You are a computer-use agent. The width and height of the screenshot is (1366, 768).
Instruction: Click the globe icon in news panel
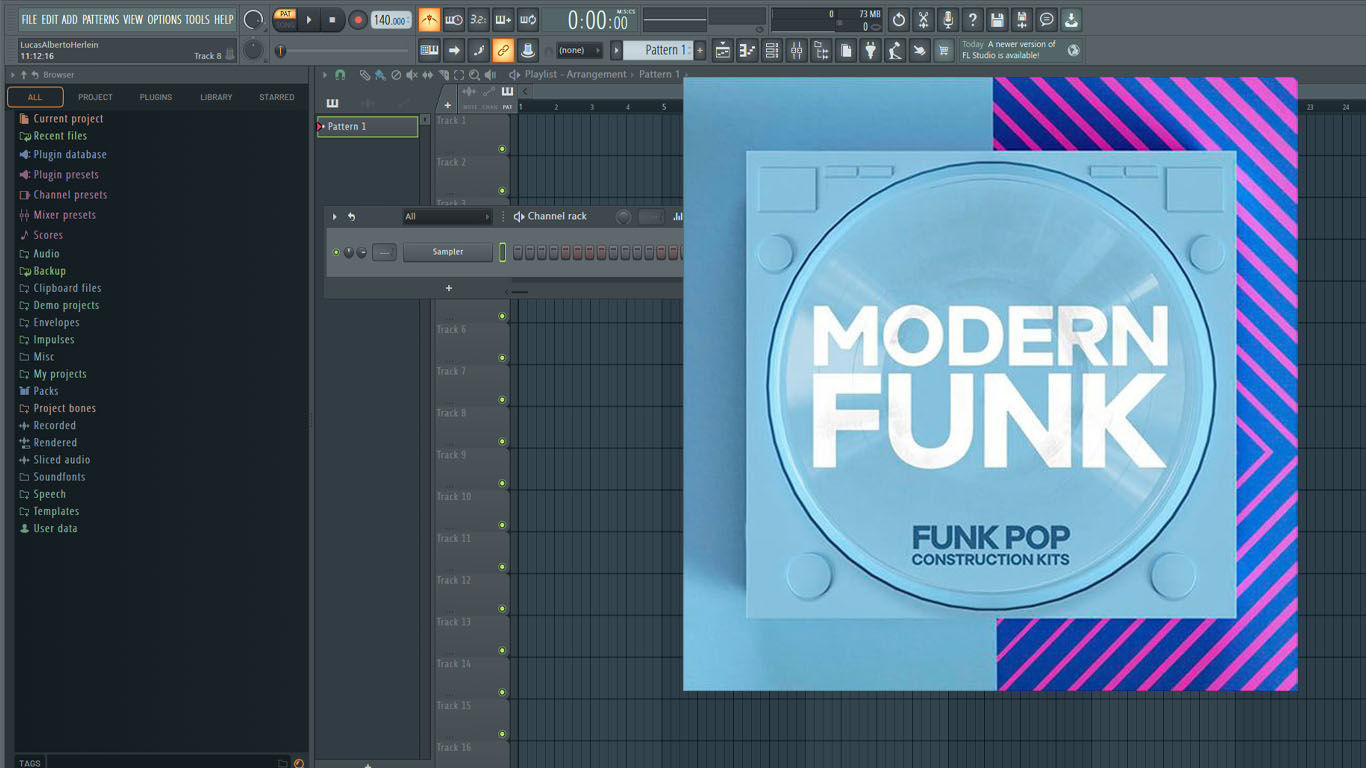[1073, 50]
